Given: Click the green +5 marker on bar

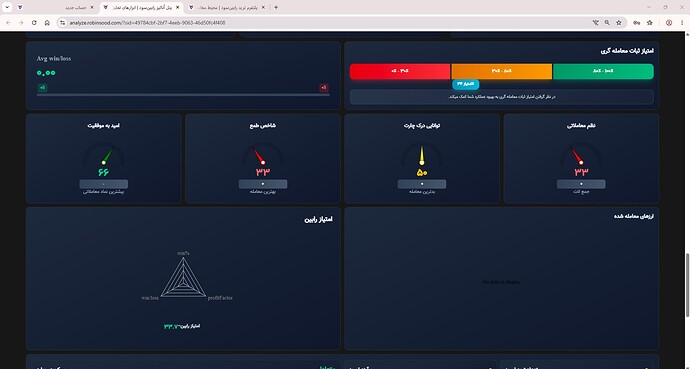Looking at the screenshot, I should coord(42,88).
